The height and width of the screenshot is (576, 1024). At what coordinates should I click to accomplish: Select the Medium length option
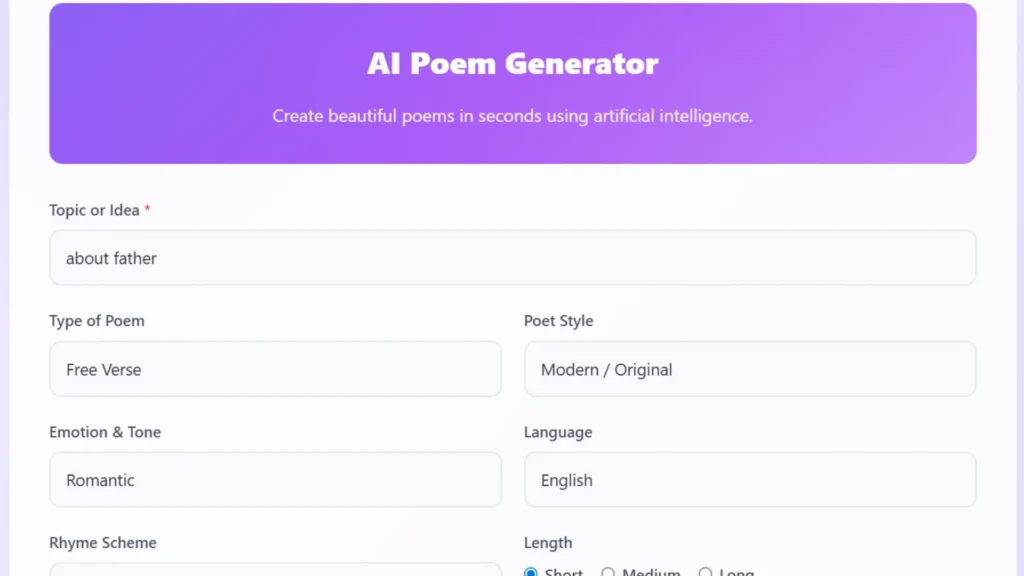(x=608, y=572)
